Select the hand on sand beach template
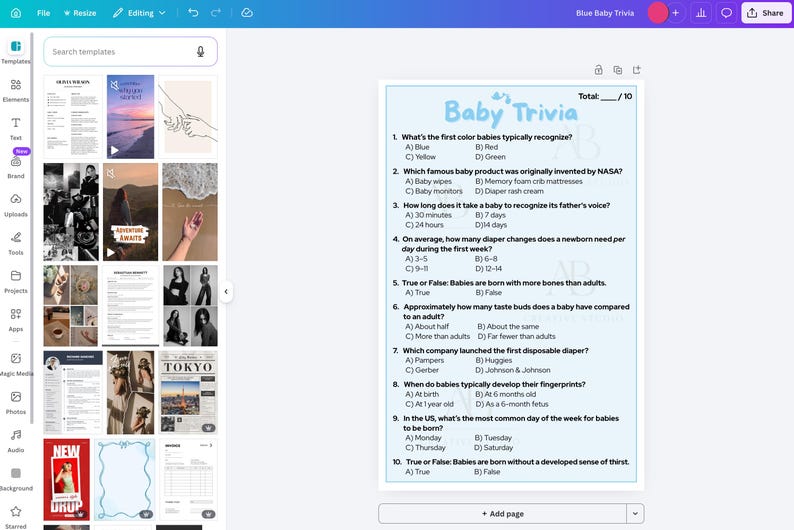This screenshot has width=794, height=530. (x=190, y=212)
